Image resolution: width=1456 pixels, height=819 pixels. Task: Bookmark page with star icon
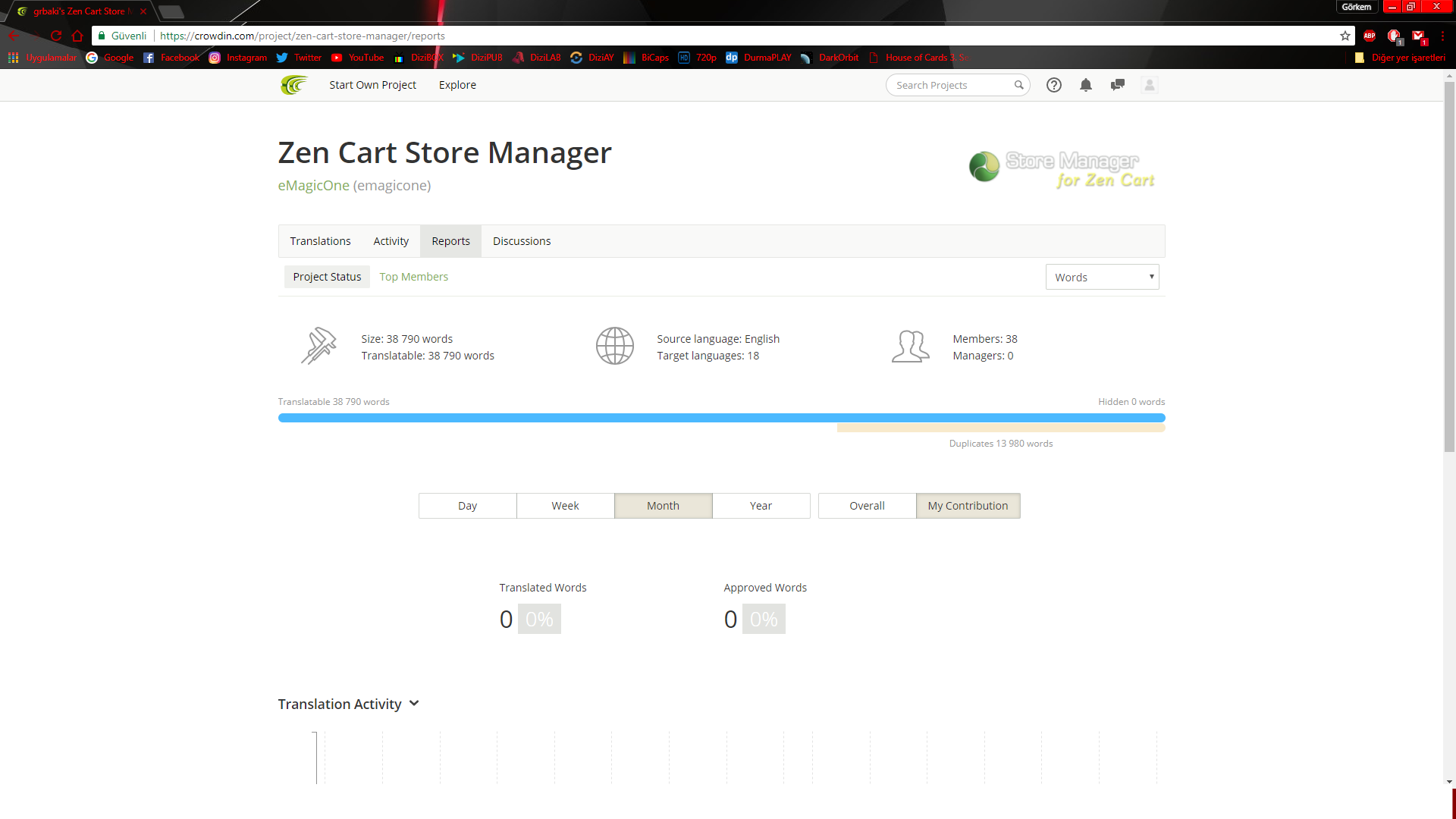click(x=1345, y=36)
